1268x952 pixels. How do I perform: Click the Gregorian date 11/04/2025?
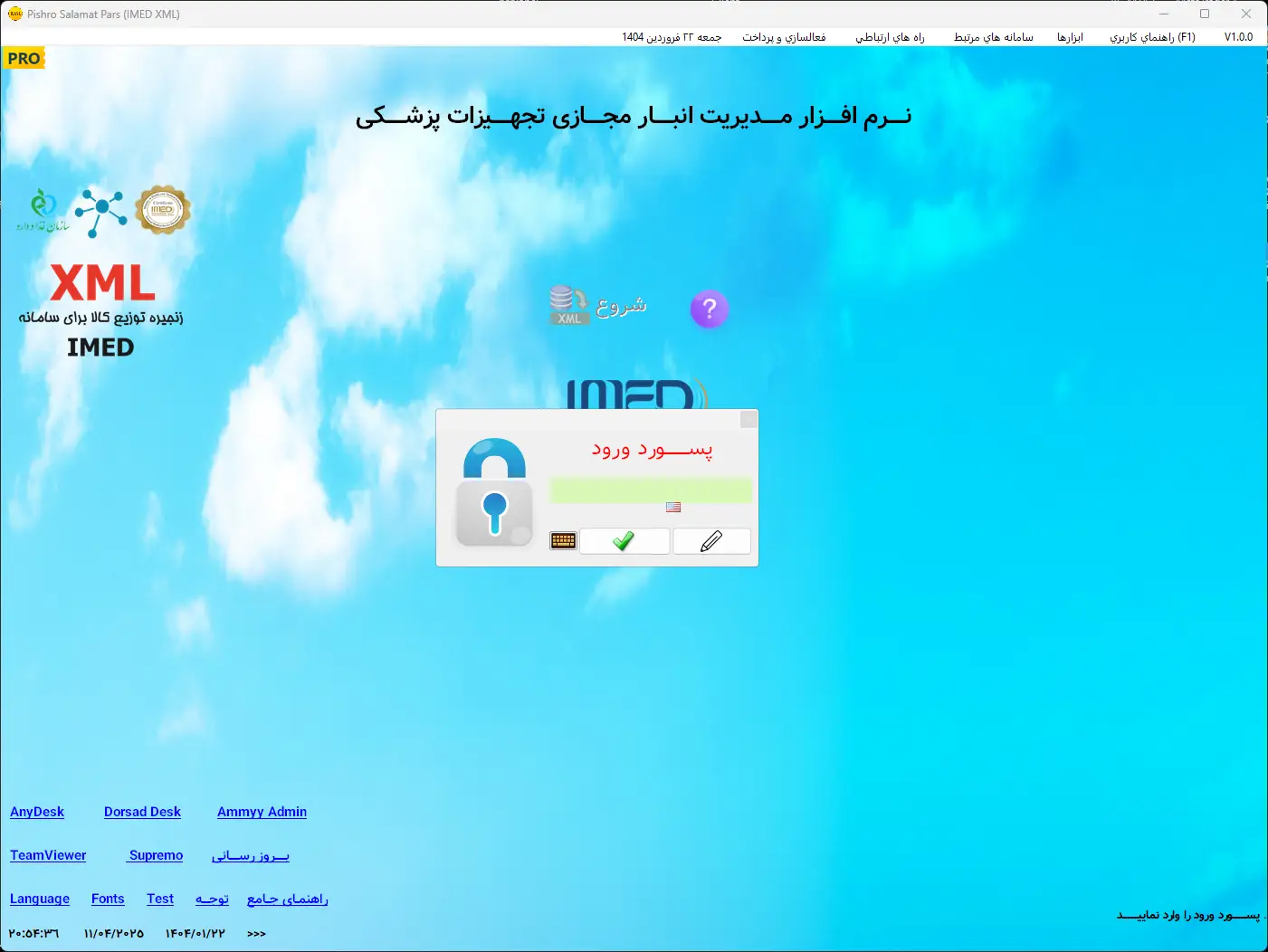click(113, 933)
